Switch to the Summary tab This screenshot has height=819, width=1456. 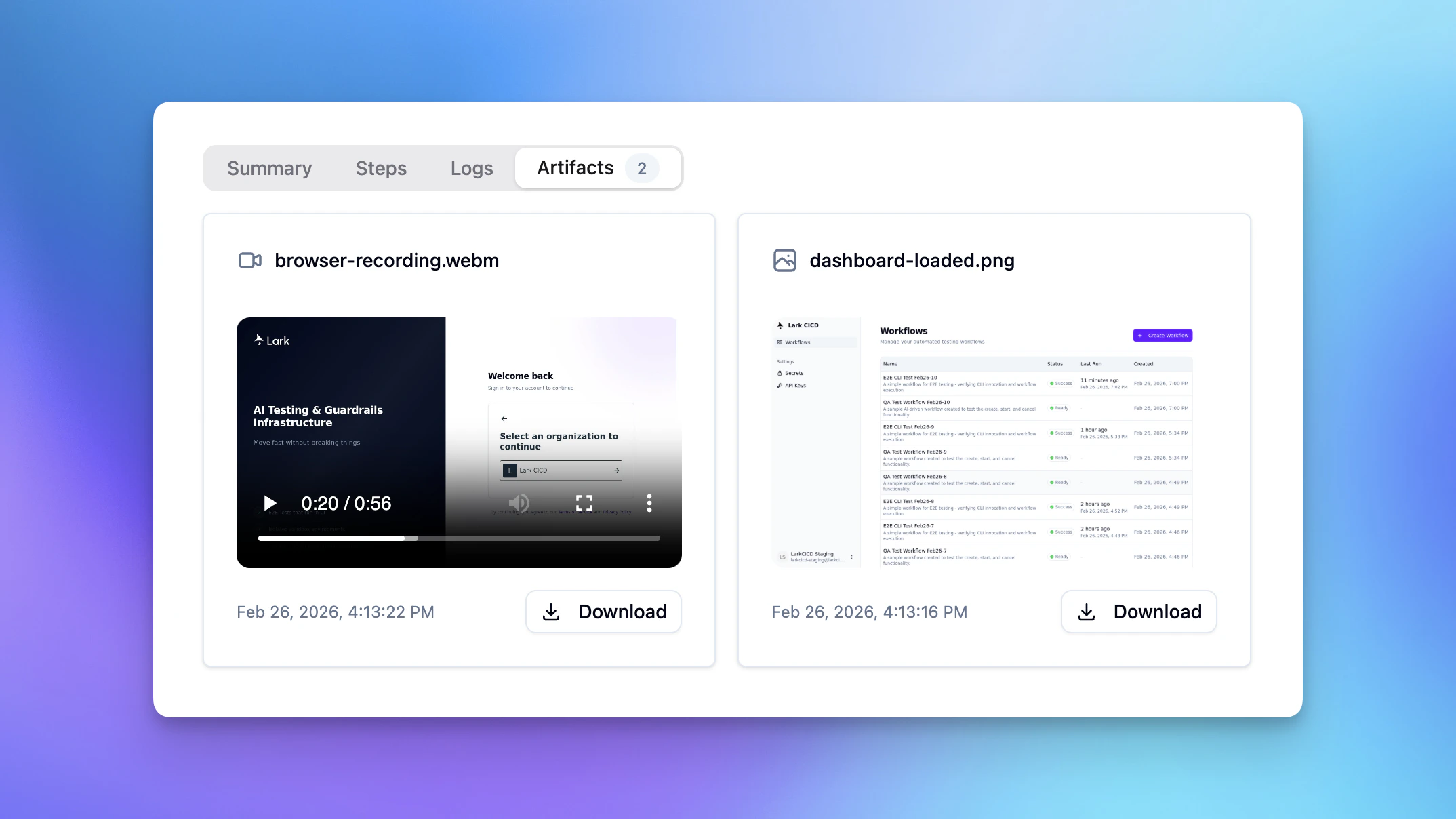[269, 168]
